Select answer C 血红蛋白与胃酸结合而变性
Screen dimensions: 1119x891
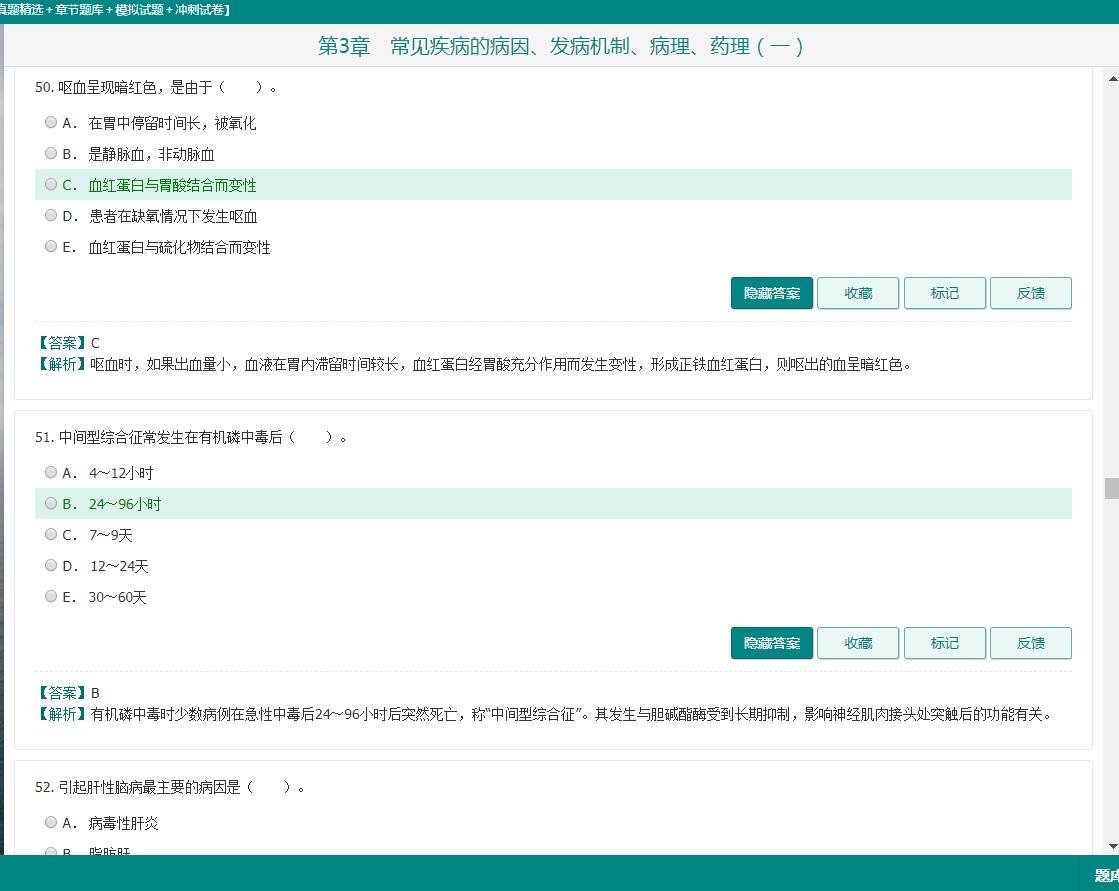tap(51, 184)
